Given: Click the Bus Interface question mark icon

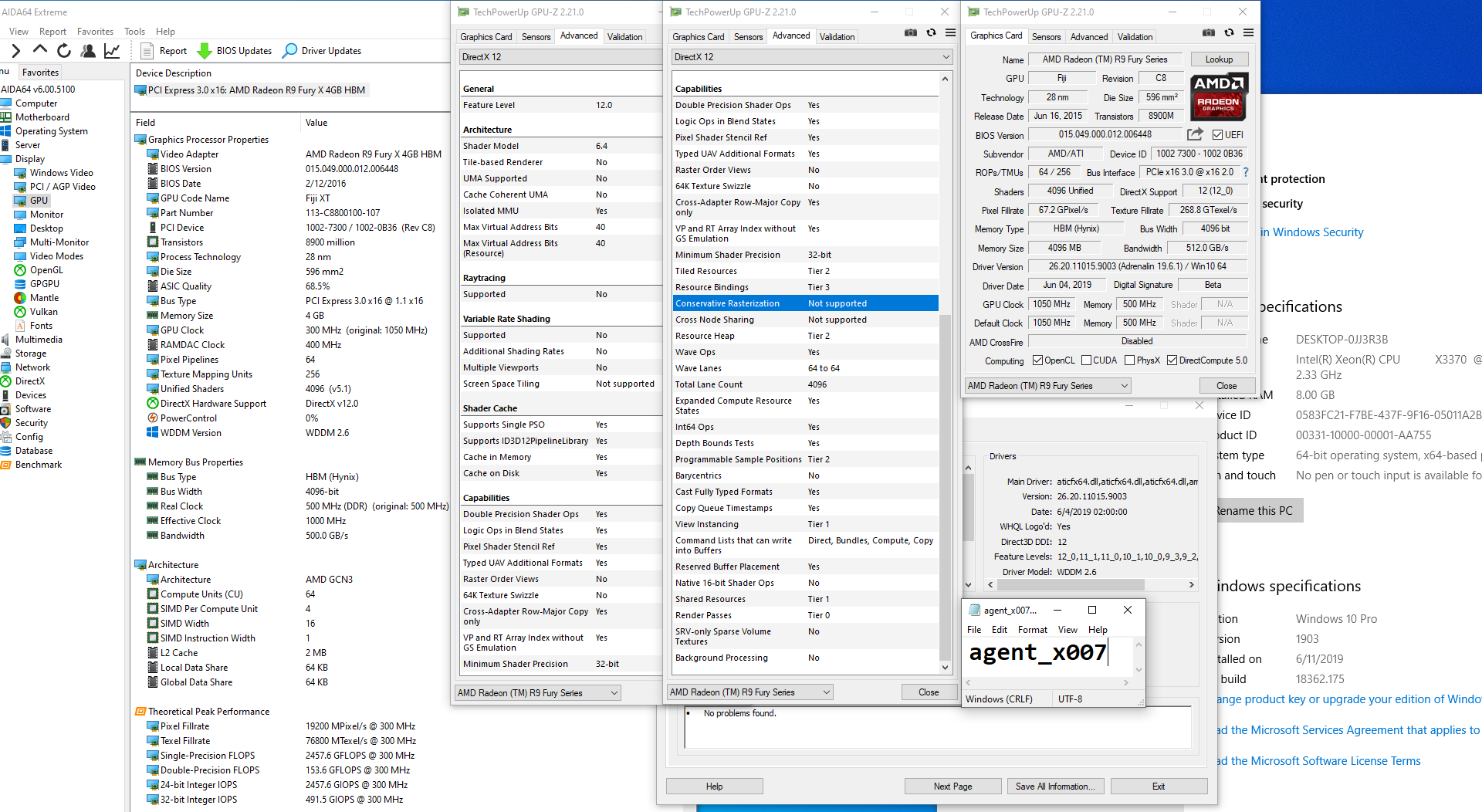Looking at the screenshot, I should [x=1245, y=172].
